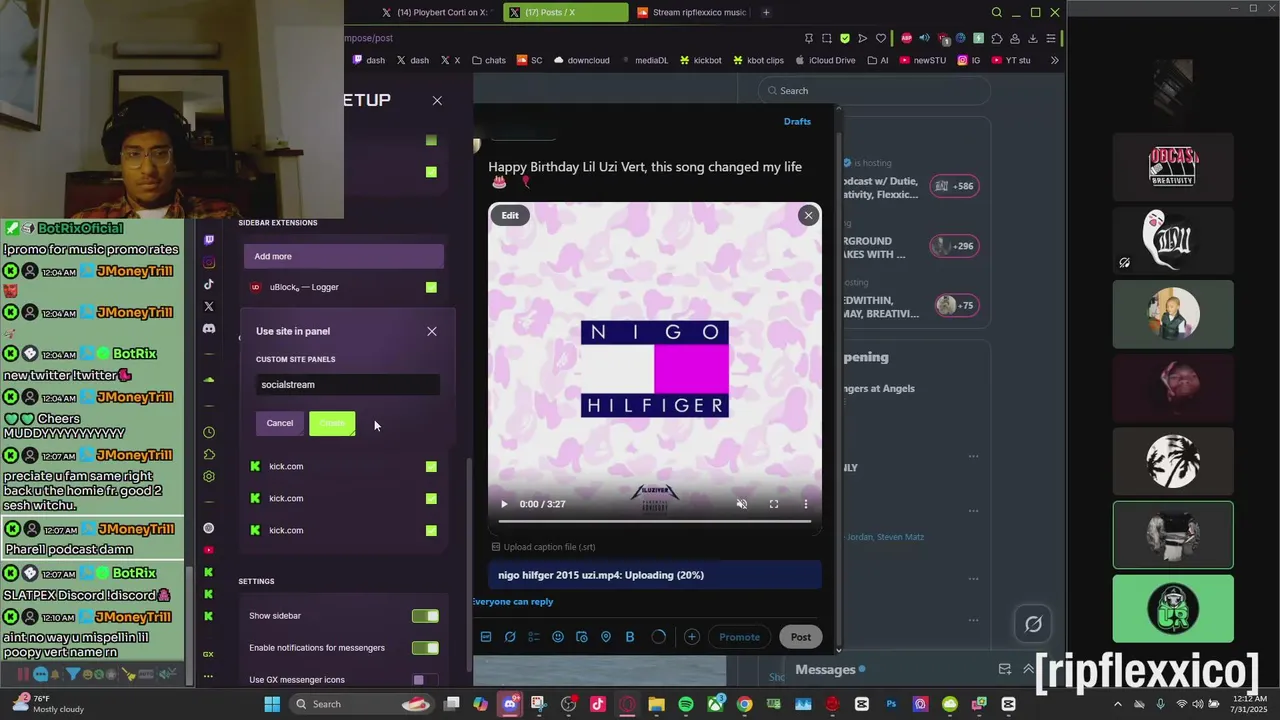1280x720 pixels.
Task: Open the sidebar three-dots setup menu
Action: tap(208, 676)
